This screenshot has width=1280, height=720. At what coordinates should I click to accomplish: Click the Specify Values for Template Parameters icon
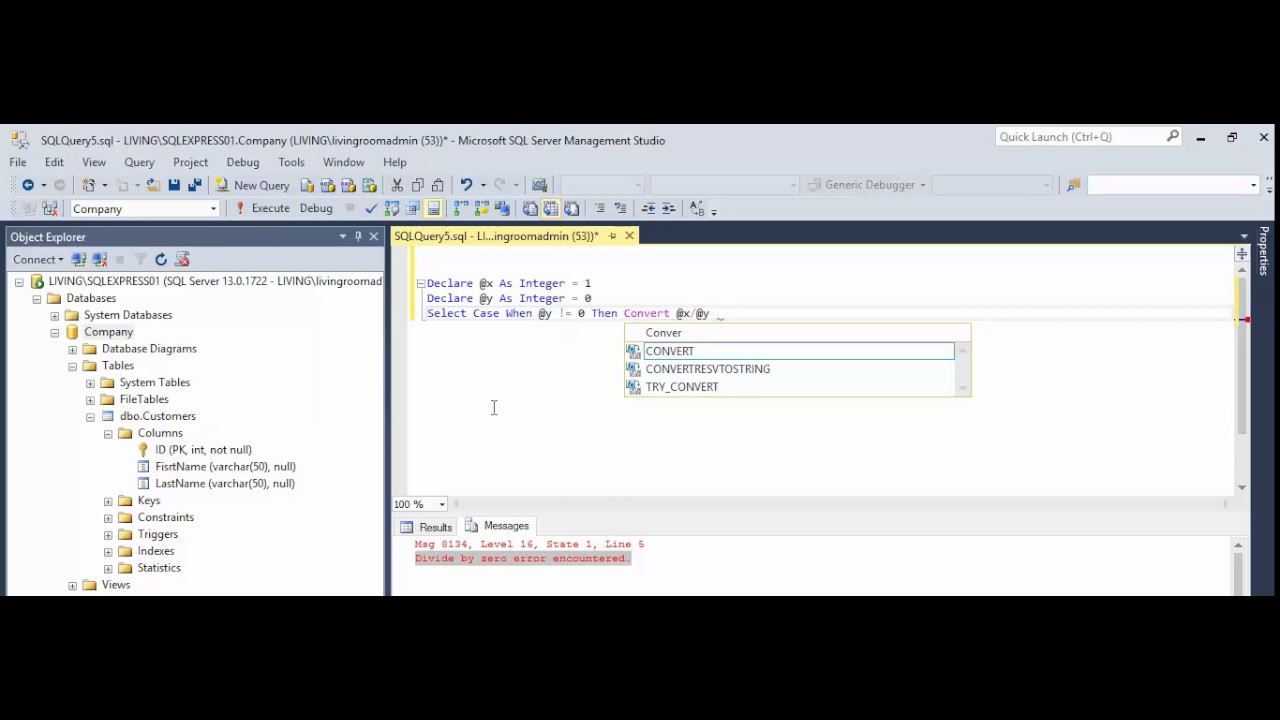[x=698, y=208]
